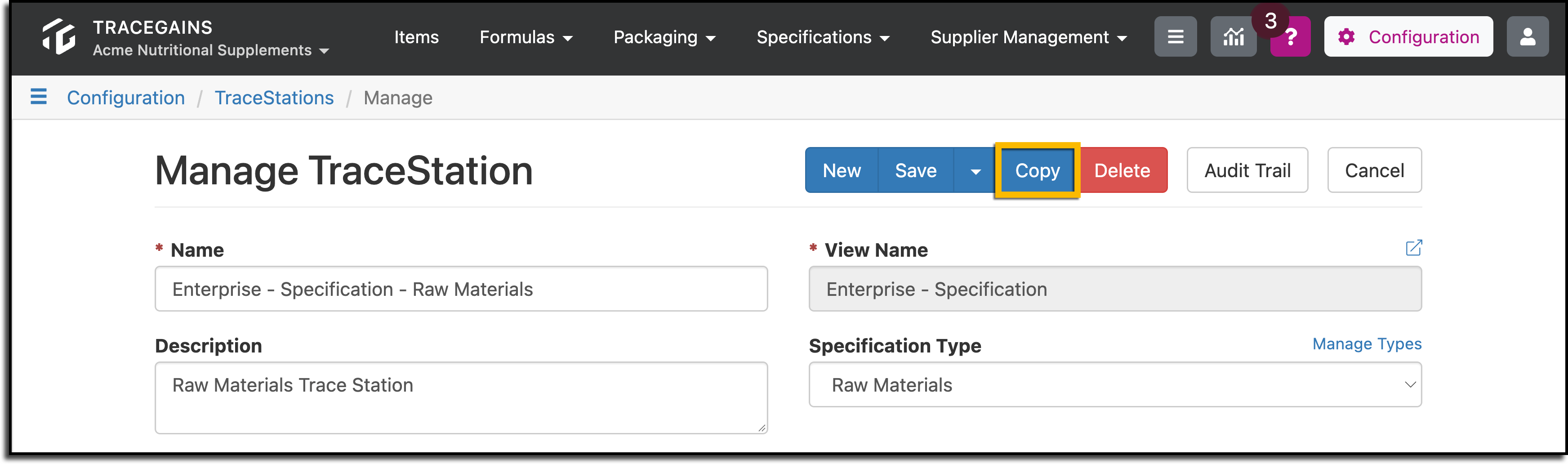1568x464 pixels.
Task: Follow the Configuration breadcrumb link
Action: [126, 98]
